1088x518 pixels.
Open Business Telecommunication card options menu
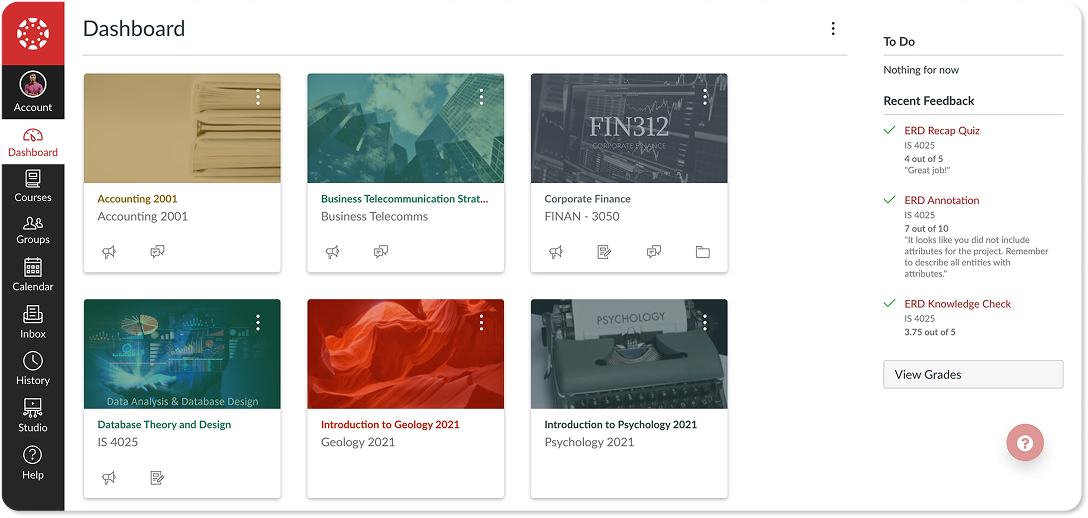pyautogui.click(x=481, y=96)
